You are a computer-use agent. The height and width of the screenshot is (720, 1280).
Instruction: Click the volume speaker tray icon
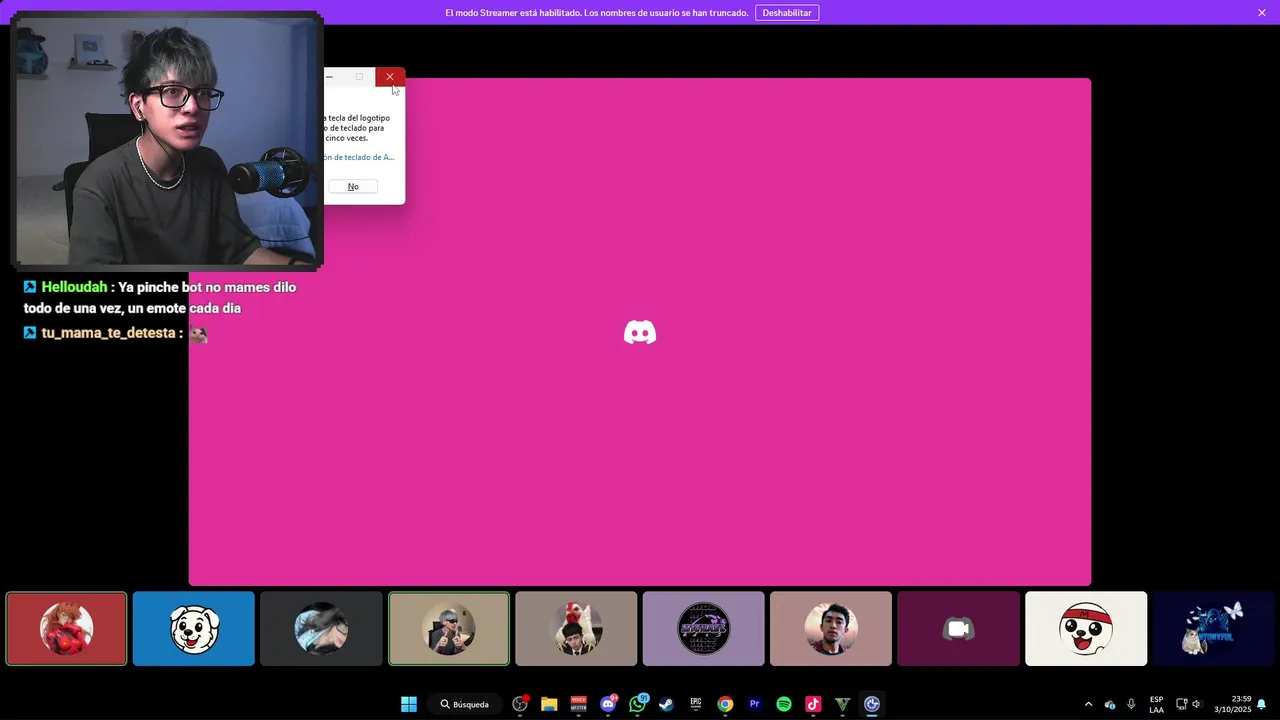point(1196,704)
